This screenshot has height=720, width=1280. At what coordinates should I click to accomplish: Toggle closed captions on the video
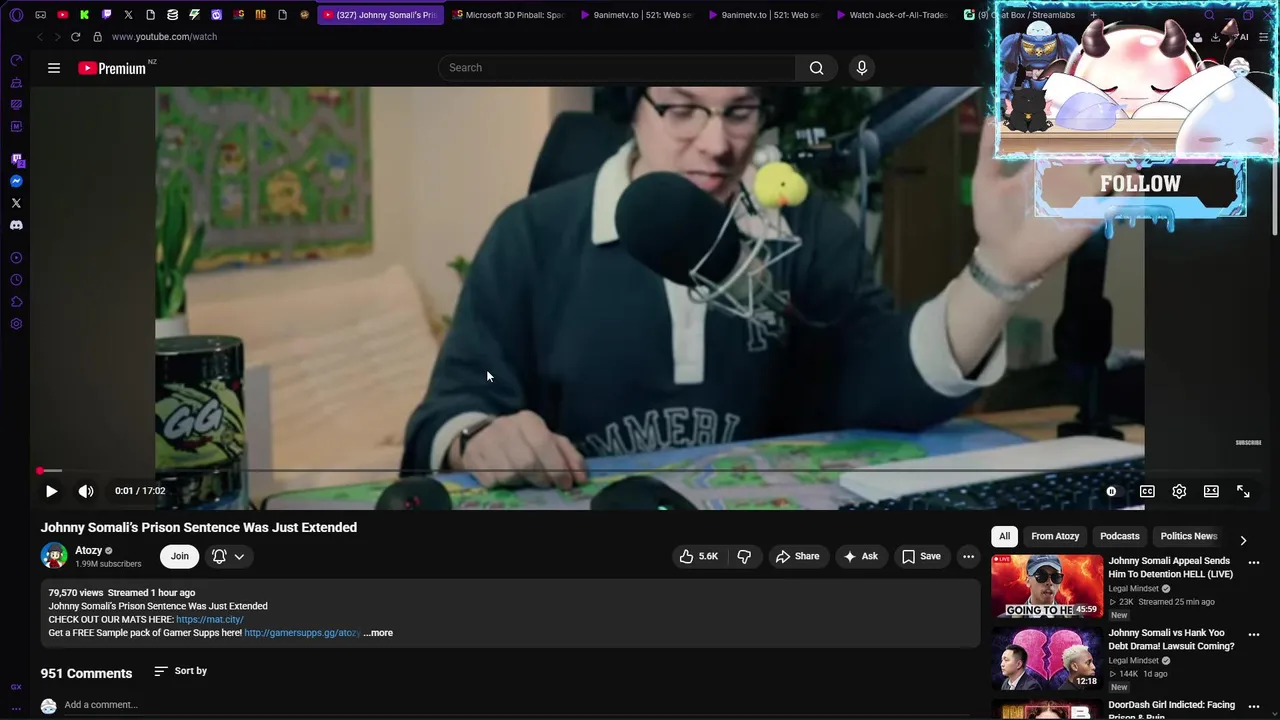pyautogui.click(x=1147, y=491)
